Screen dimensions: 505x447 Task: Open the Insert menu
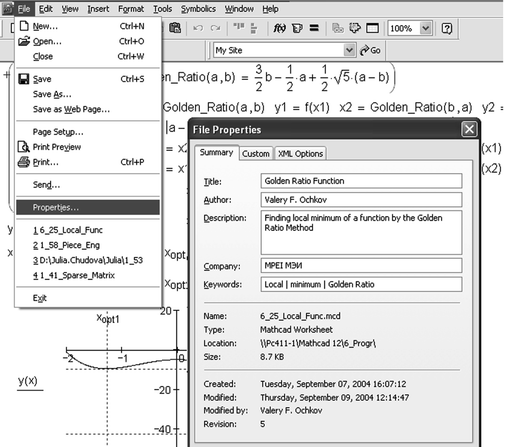tap(98, 9)
